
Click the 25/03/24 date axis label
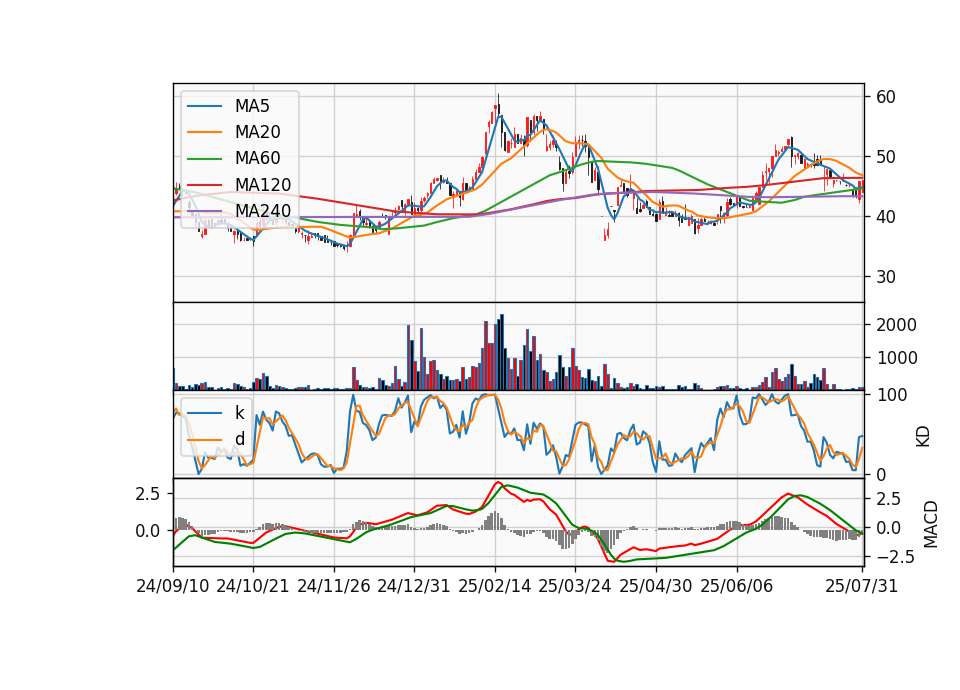pos(575,586)
